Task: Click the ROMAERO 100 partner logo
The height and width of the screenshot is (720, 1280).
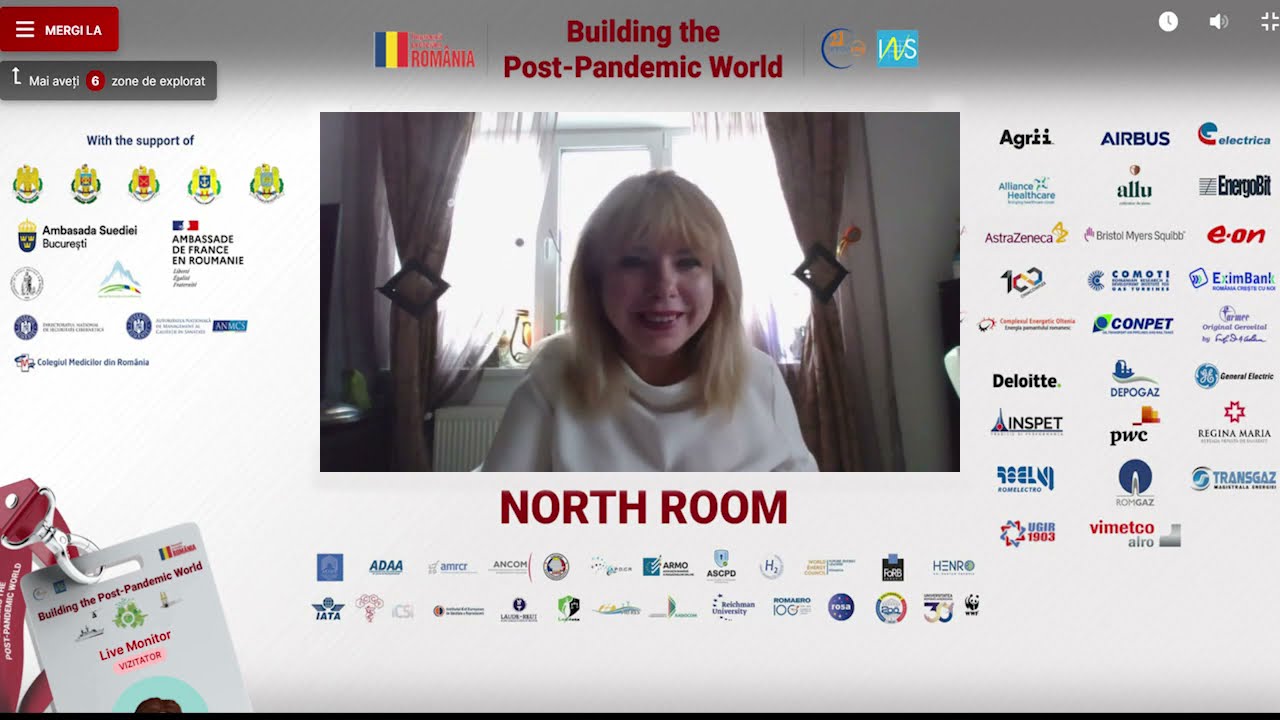Action: [x=791, y=607]
